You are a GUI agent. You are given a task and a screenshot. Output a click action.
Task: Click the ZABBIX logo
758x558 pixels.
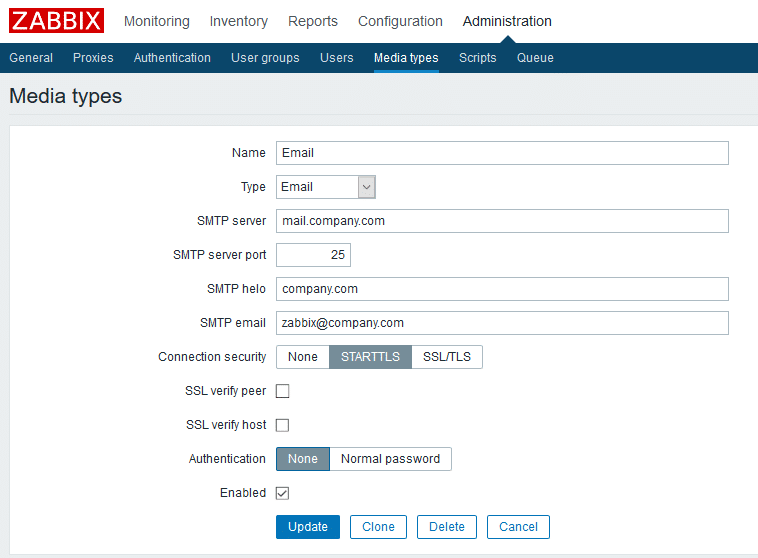(57, 21)
